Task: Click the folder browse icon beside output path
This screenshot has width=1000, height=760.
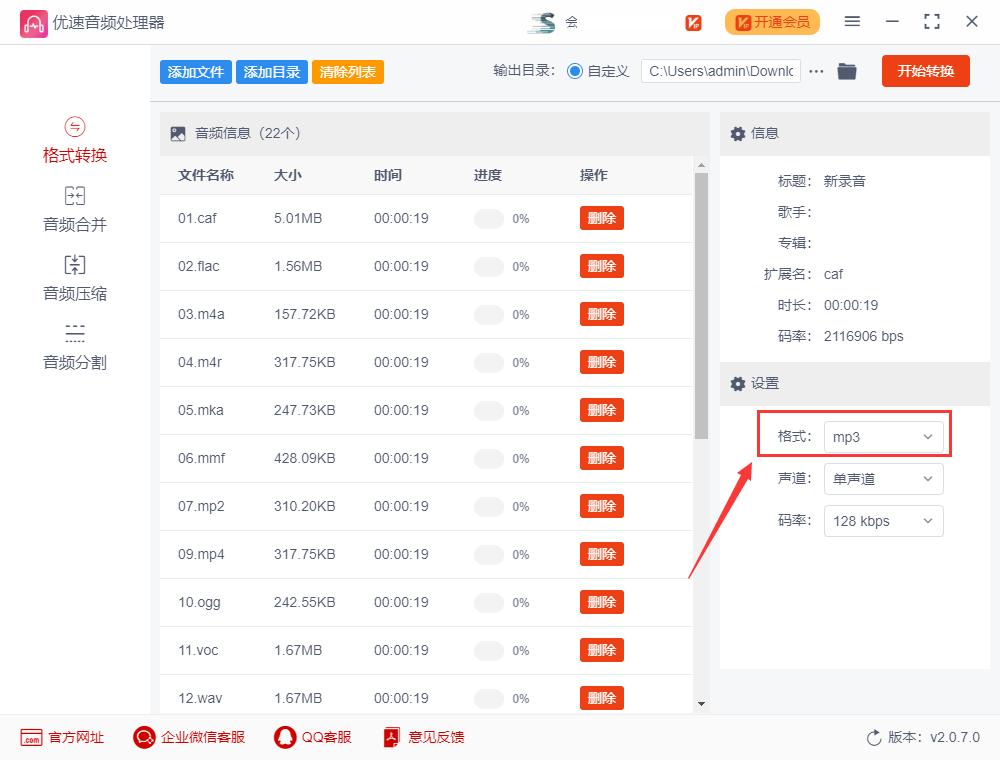Action: coord(846,71)
